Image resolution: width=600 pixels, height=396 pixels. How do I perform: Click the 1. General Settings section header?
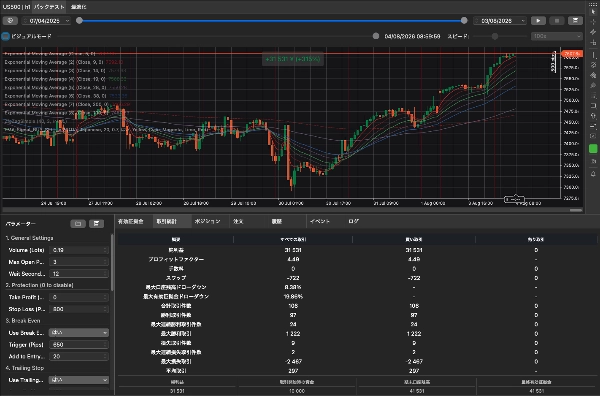[29, 238]
